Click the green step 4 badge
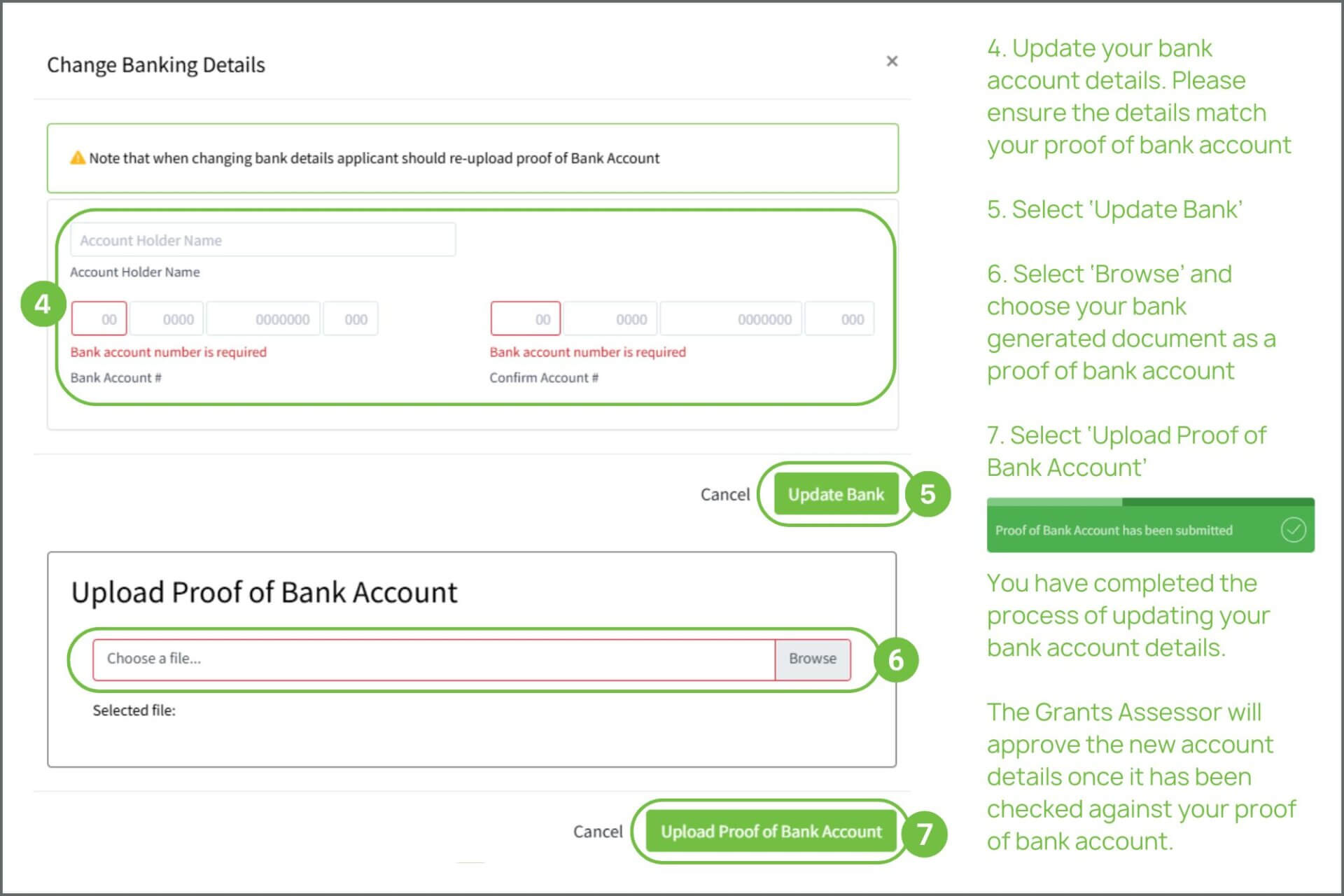The width and height of the screenshot is (1344, 896). point(43,304)
